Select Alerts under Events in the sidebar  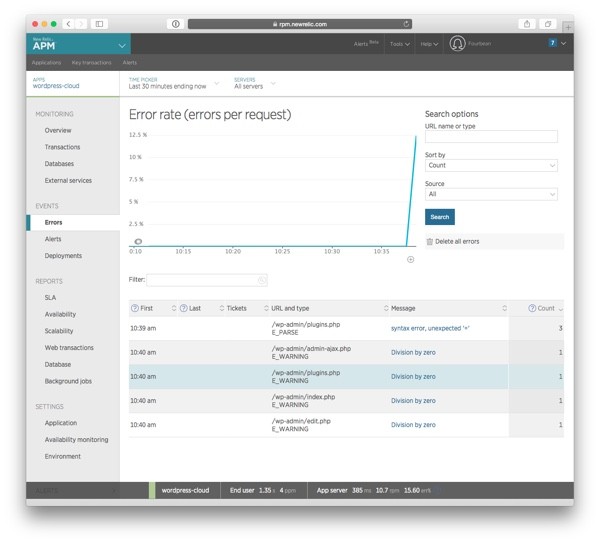(53, 239)
